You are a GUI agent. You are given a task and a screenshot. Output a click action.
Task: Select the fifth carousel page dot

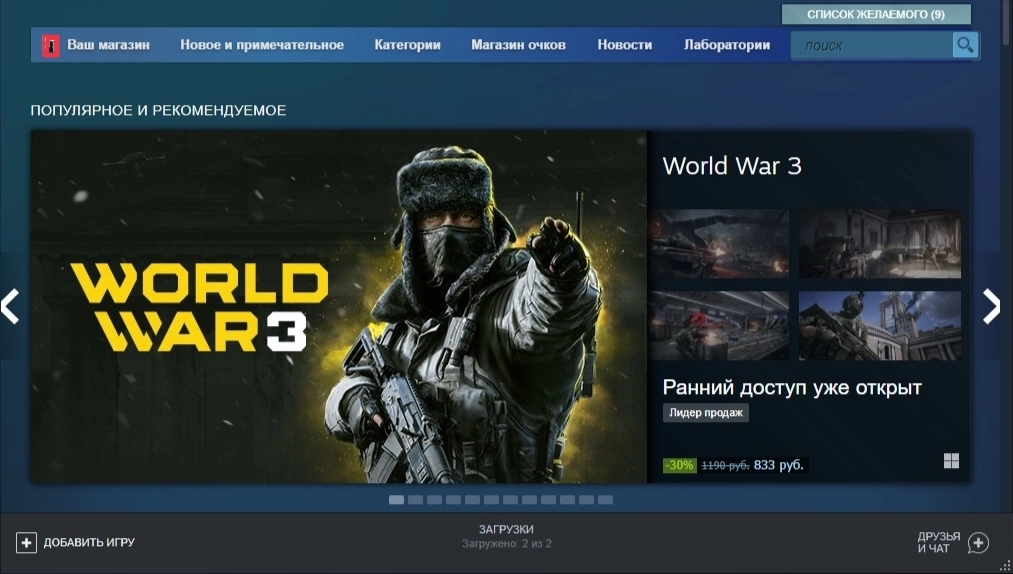coord(472,500)
